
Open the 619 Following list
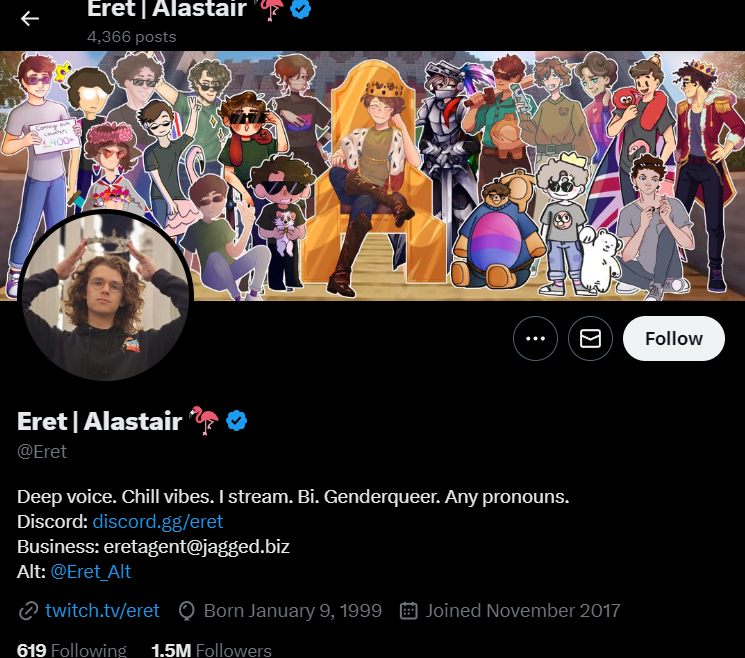point(72,650)
